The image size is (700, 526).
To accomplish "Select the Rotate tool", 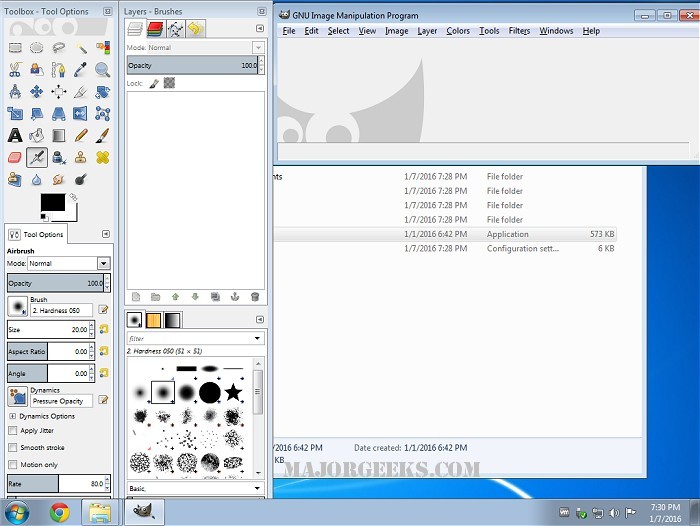I will [x=102, y=92].
